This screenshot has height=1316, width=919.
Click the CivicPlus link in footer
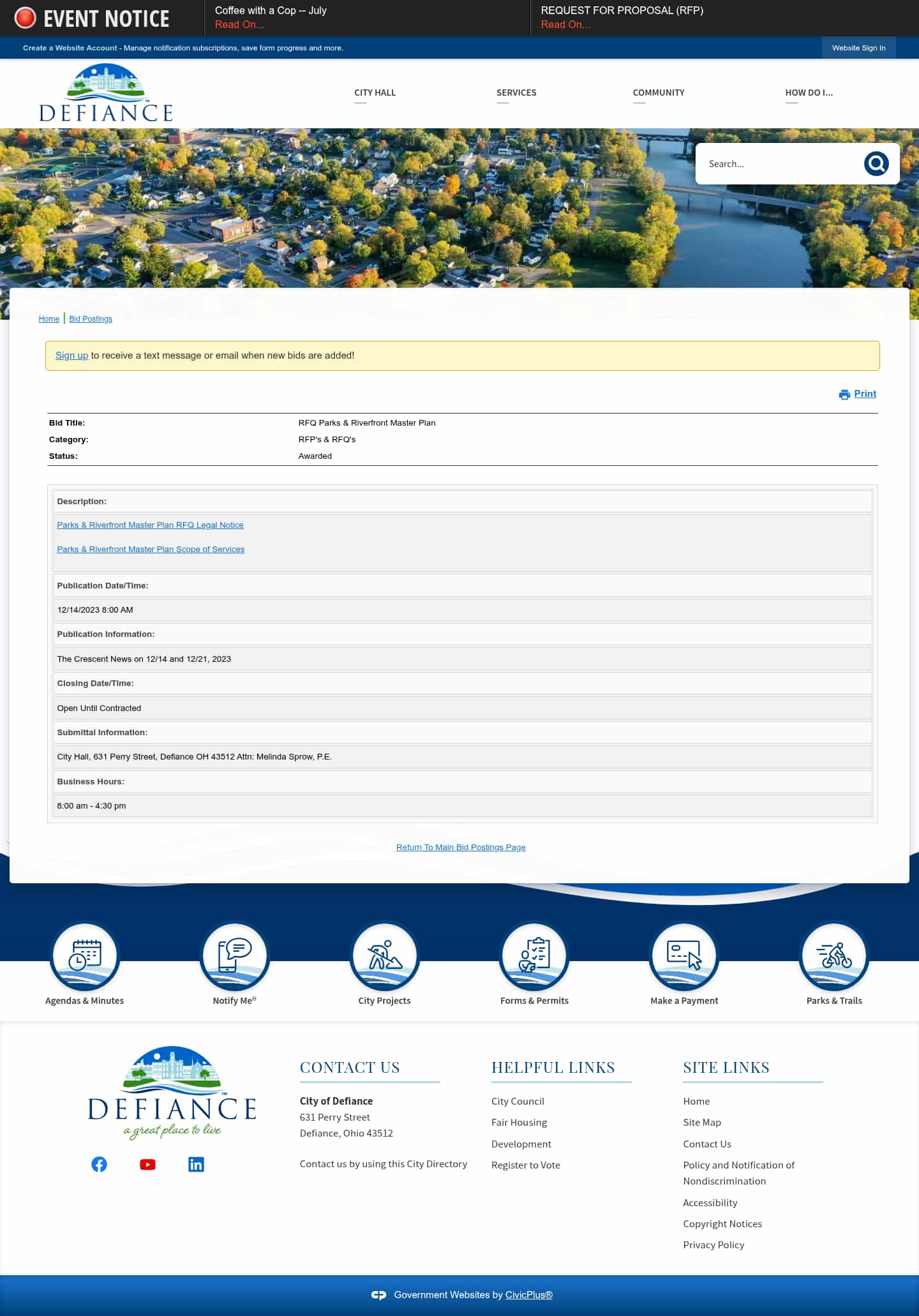coord(528,1295)
